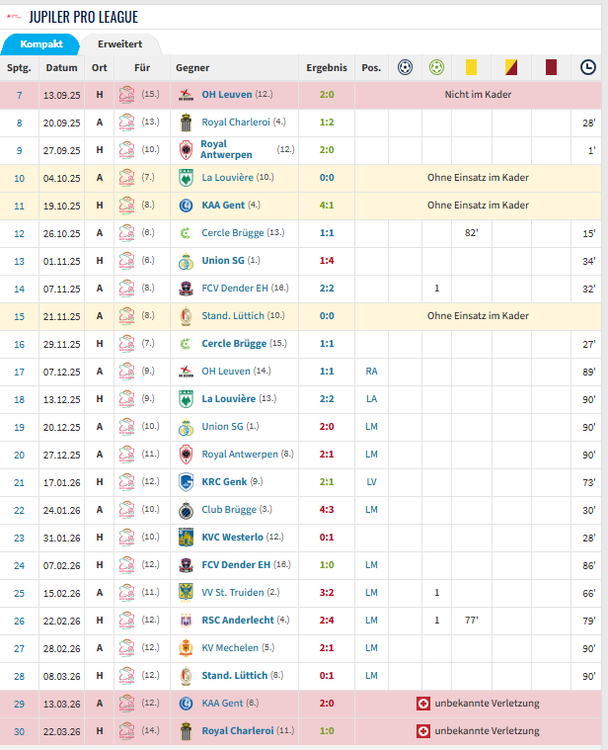The height and width of the screenshot is (750, 608).
Task: Click Stand. Lüttich crest in matchday 15 row
Action: pos(186,316)
